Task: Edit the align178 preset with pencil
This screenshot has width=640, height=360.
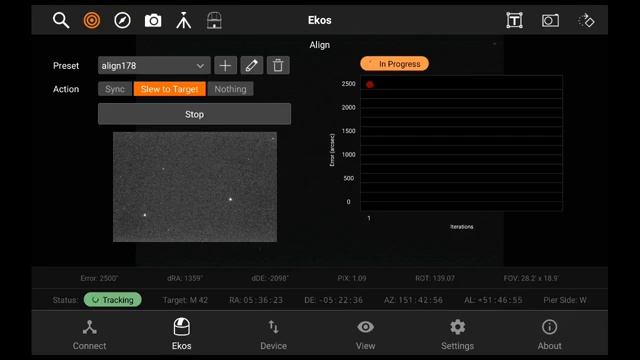Action: tap(251, 65)
